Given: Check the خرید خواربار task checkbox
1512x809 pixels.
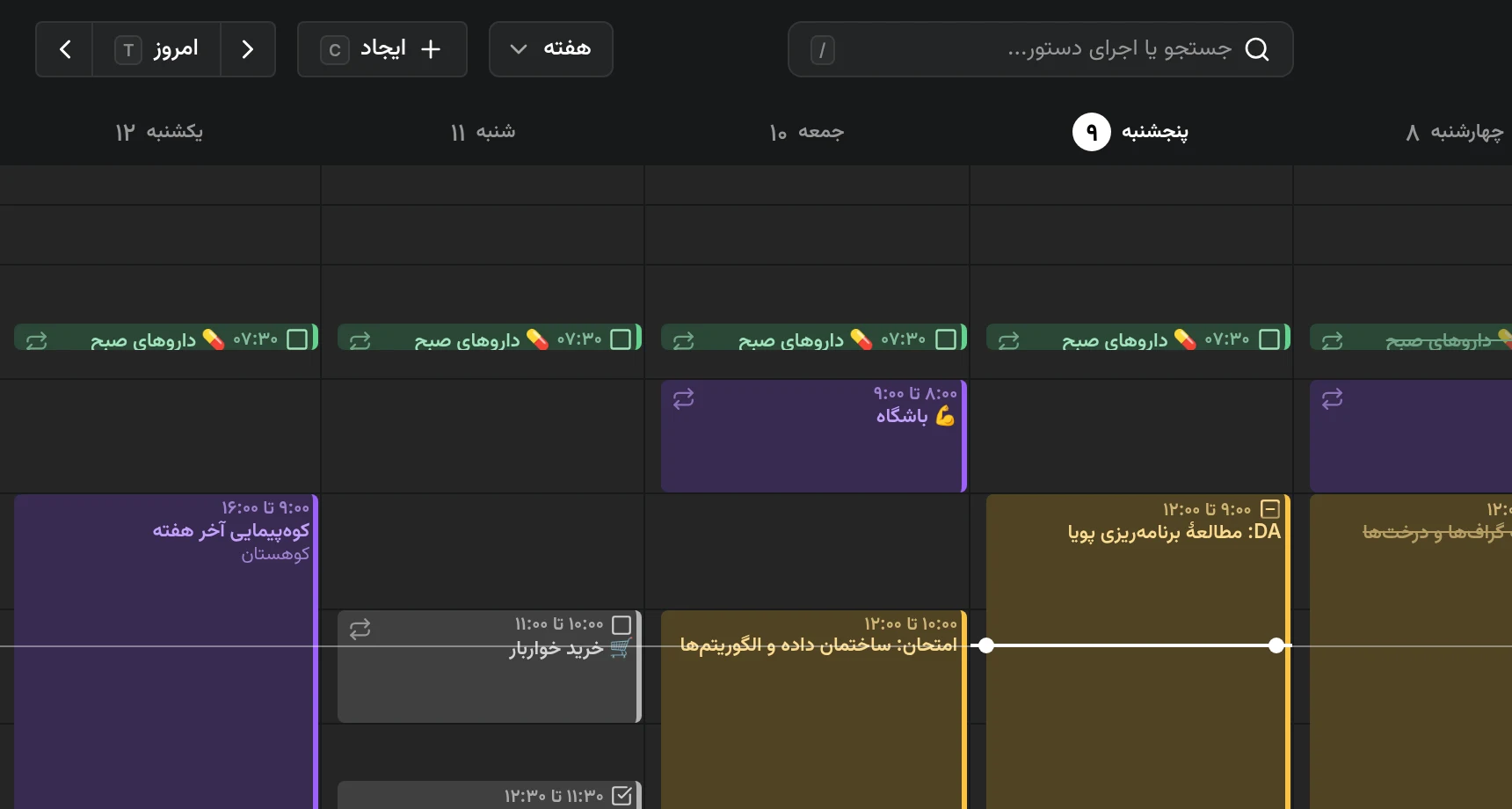Looking at the screenshot, I should point(622,624).
